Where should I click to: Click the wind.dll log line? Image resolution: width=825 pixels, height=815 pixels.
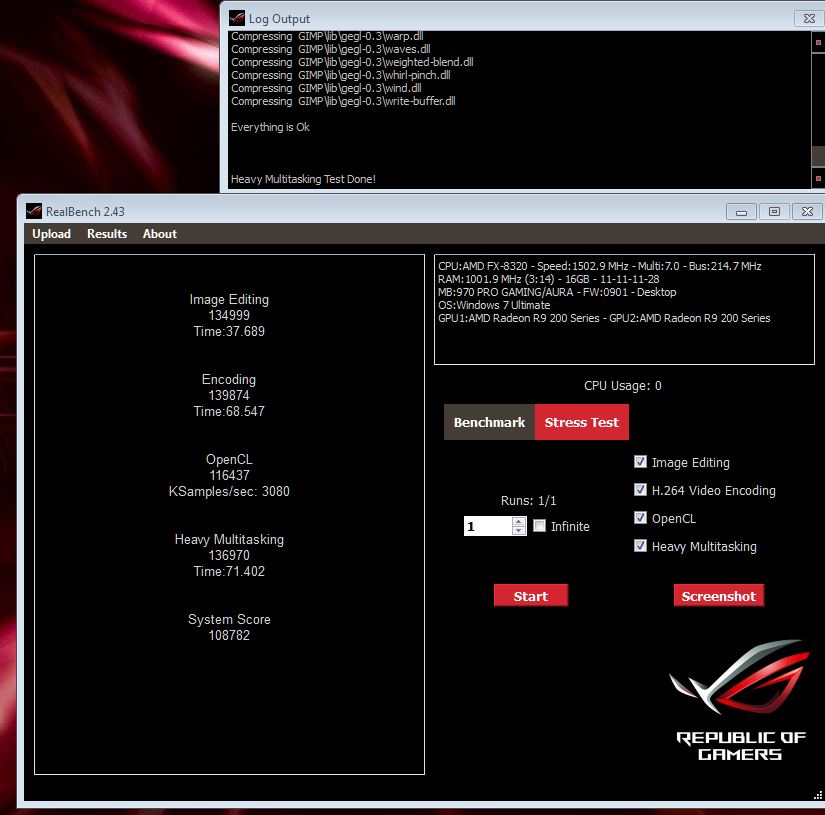click(326, 88)
